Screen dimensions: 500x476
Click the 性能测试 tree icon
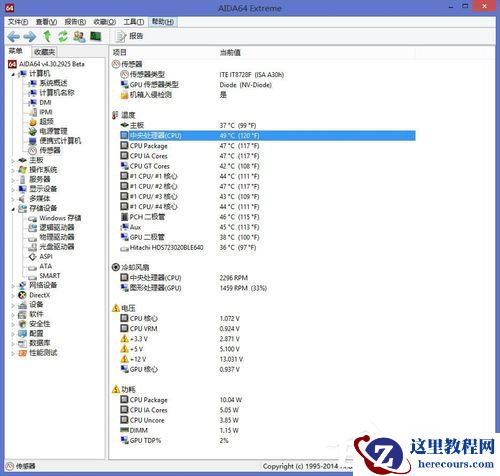coord(22,353)
